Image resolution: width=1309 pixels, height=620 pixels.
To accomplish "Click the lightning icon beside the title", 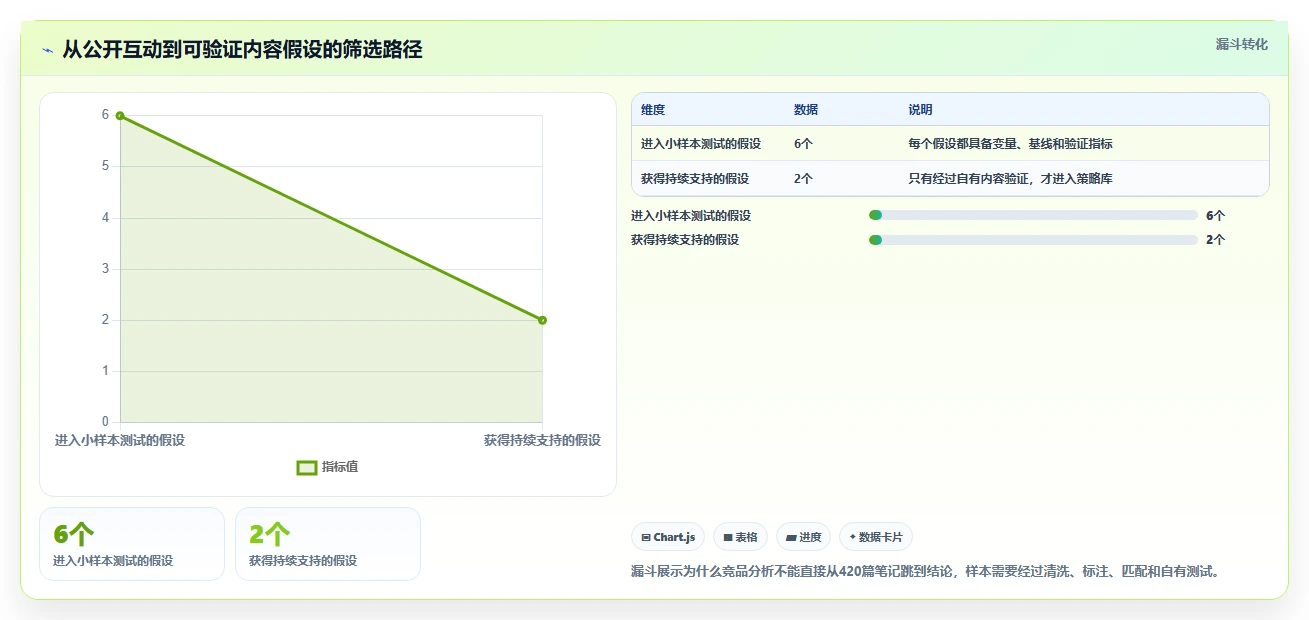I will (47, 50).
